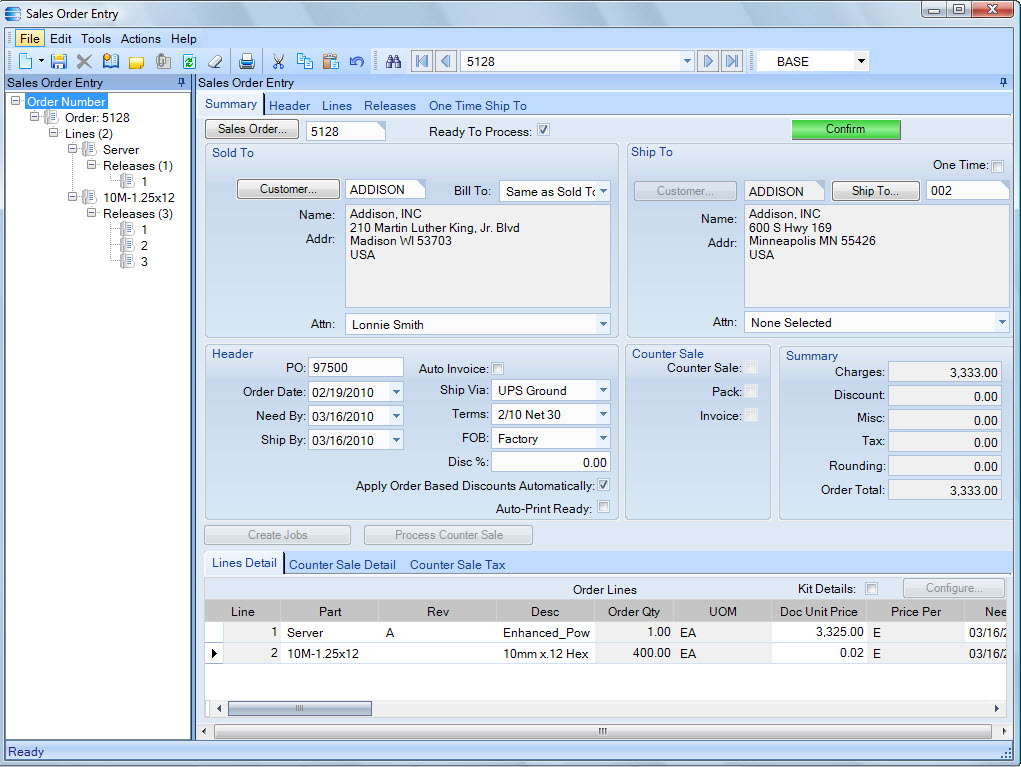Click the clipboard Paste icon
This screenshot has height=767, width=1021.
click(331, 61)
